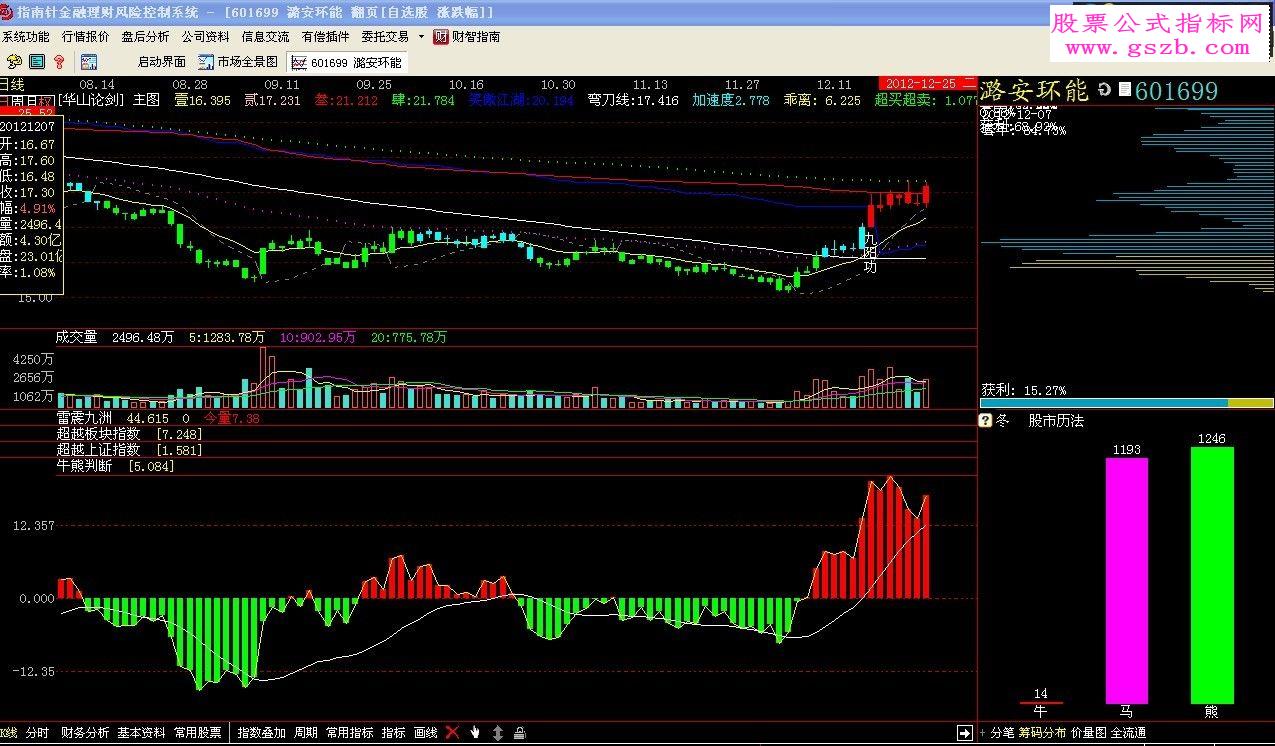Click the green 熊 bar labeled 1246
Viewport: 1275px width, 746px height.
pos(1212,575)
